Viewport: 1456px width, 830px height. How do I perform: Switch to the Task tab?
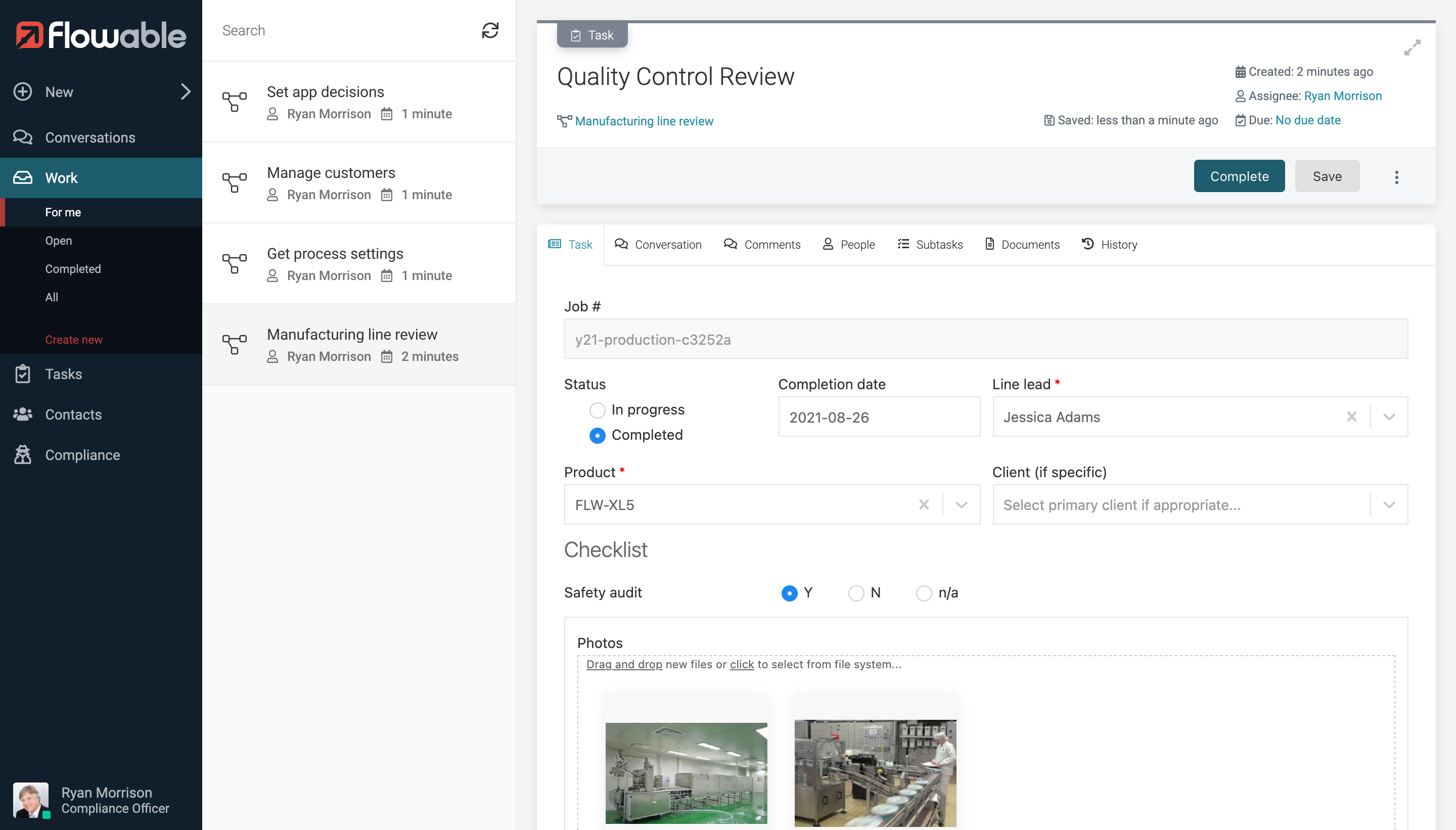coord(570,245)
